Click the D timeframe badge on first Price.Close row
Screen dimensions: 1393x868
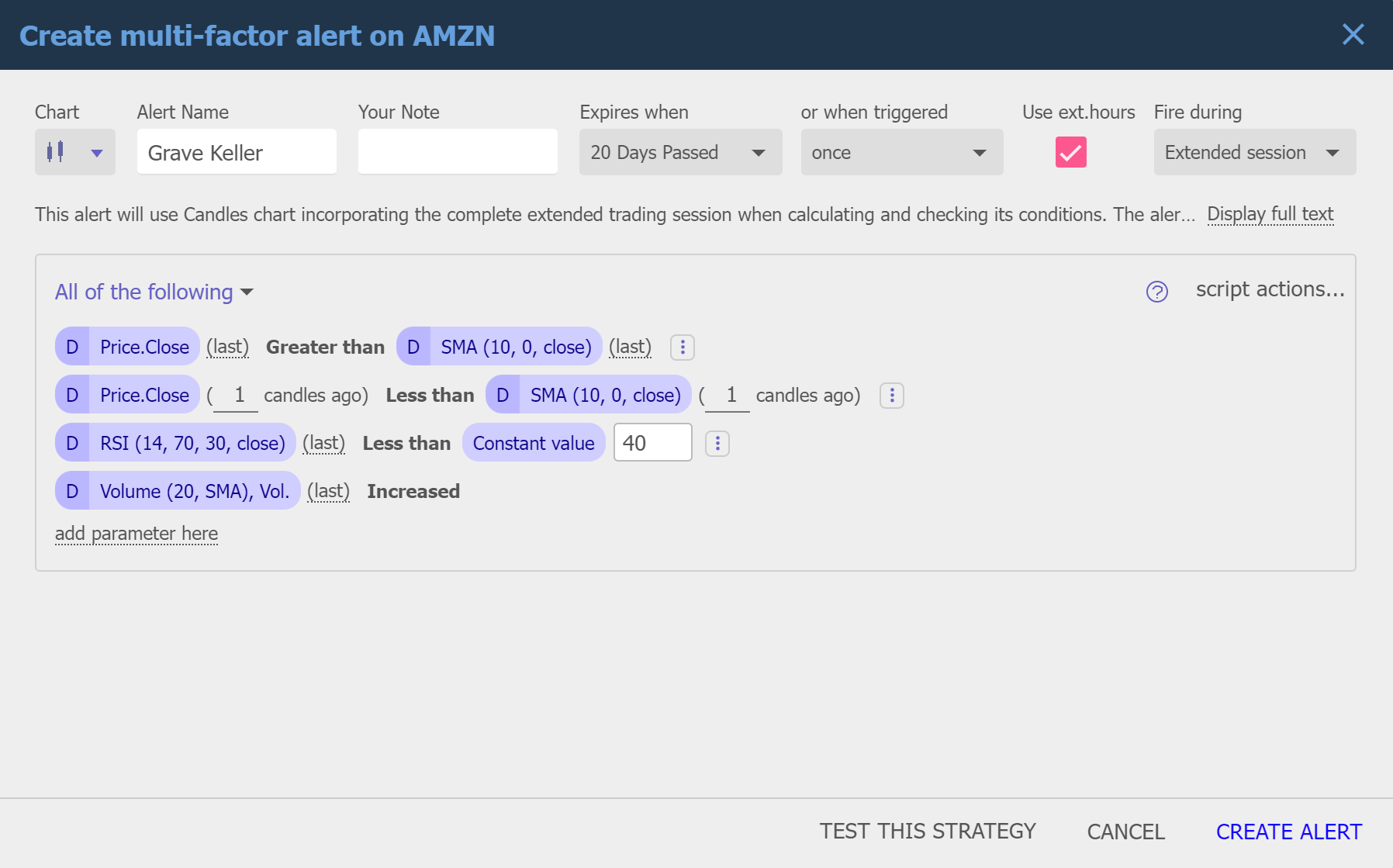(x=72, y=347)
